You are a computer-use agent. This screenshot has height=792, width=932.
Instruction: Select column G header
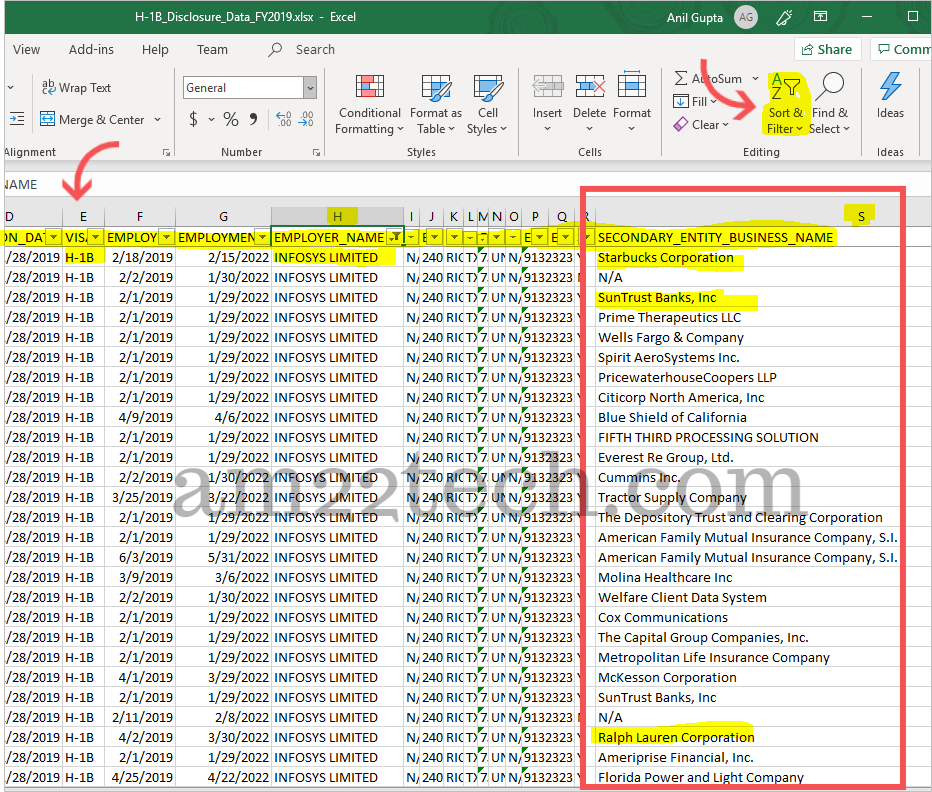click(x=223, y=216)
